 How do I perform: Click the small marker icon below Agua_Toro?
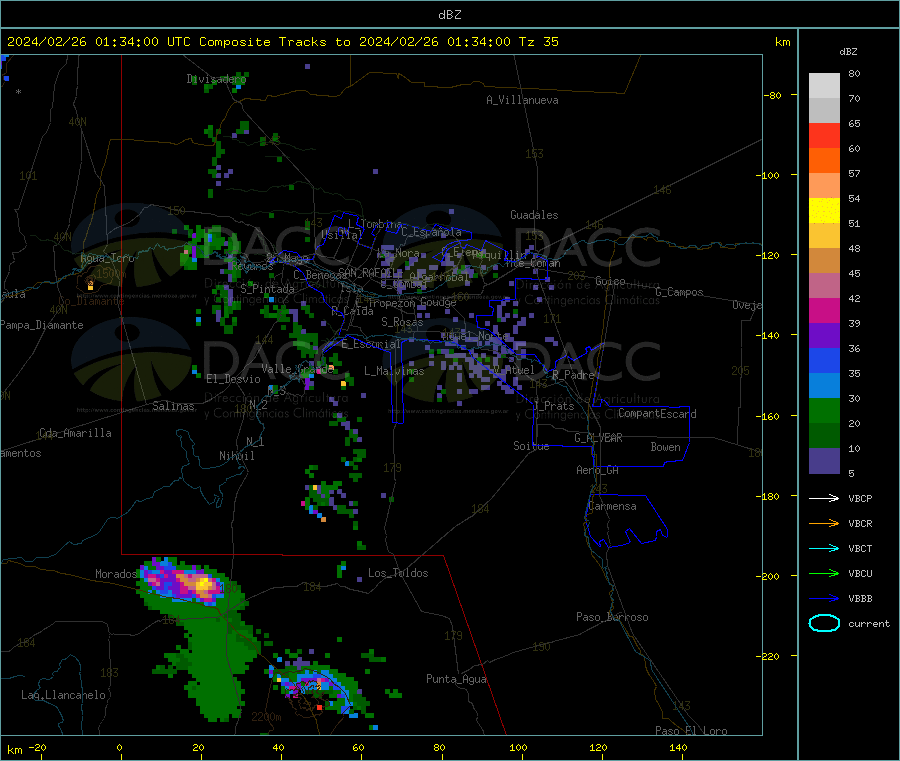click(90, 285)
